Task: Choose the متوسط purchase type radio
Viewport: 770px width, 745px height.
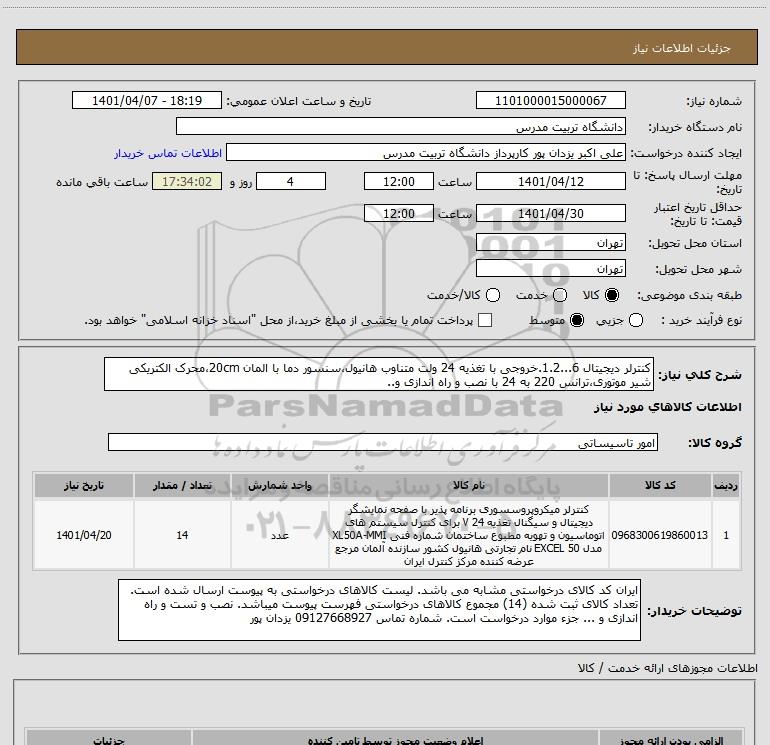Action: pyautogui.click(x=577, y=320)
